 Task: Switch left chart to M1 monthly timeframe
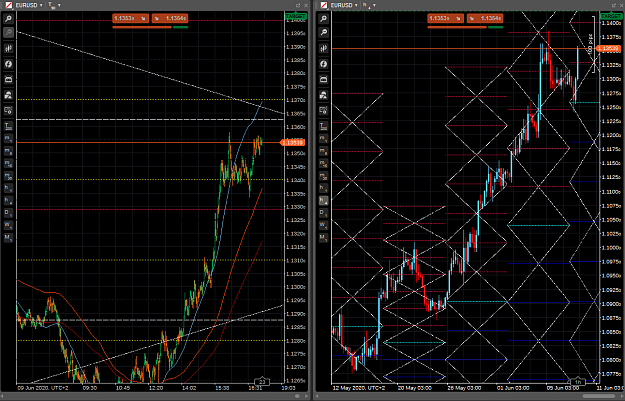(8, 238)
